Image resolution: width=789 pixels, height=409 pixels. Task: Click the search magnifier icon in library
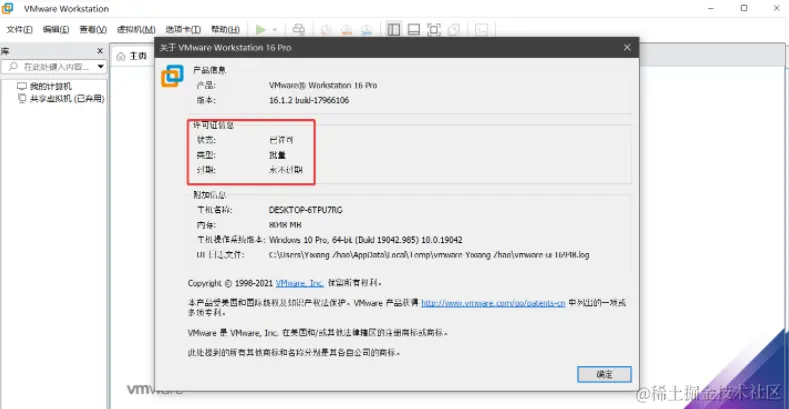(13, 66)
